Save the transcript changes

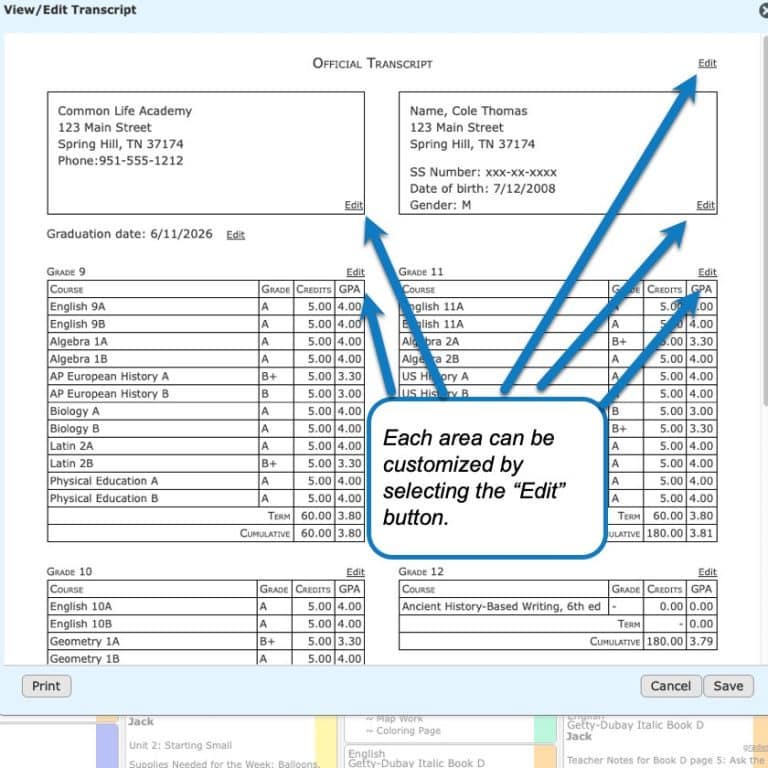coord(728,686)
